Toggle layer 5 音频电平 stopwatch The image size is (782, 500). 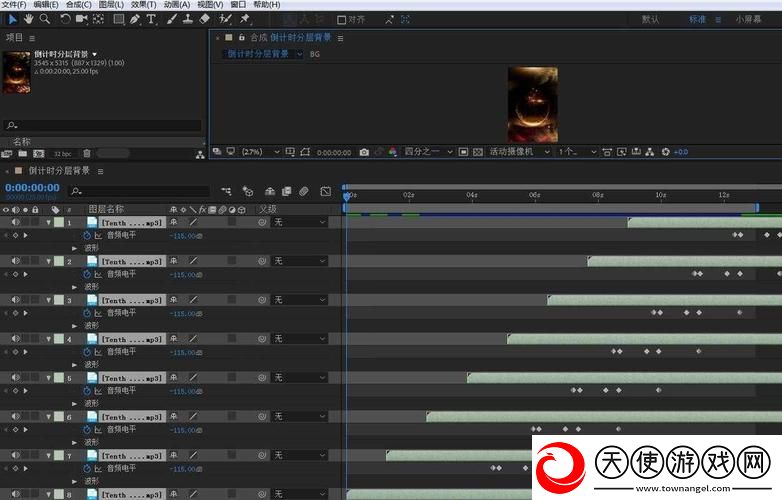click(x=87, y=391)
